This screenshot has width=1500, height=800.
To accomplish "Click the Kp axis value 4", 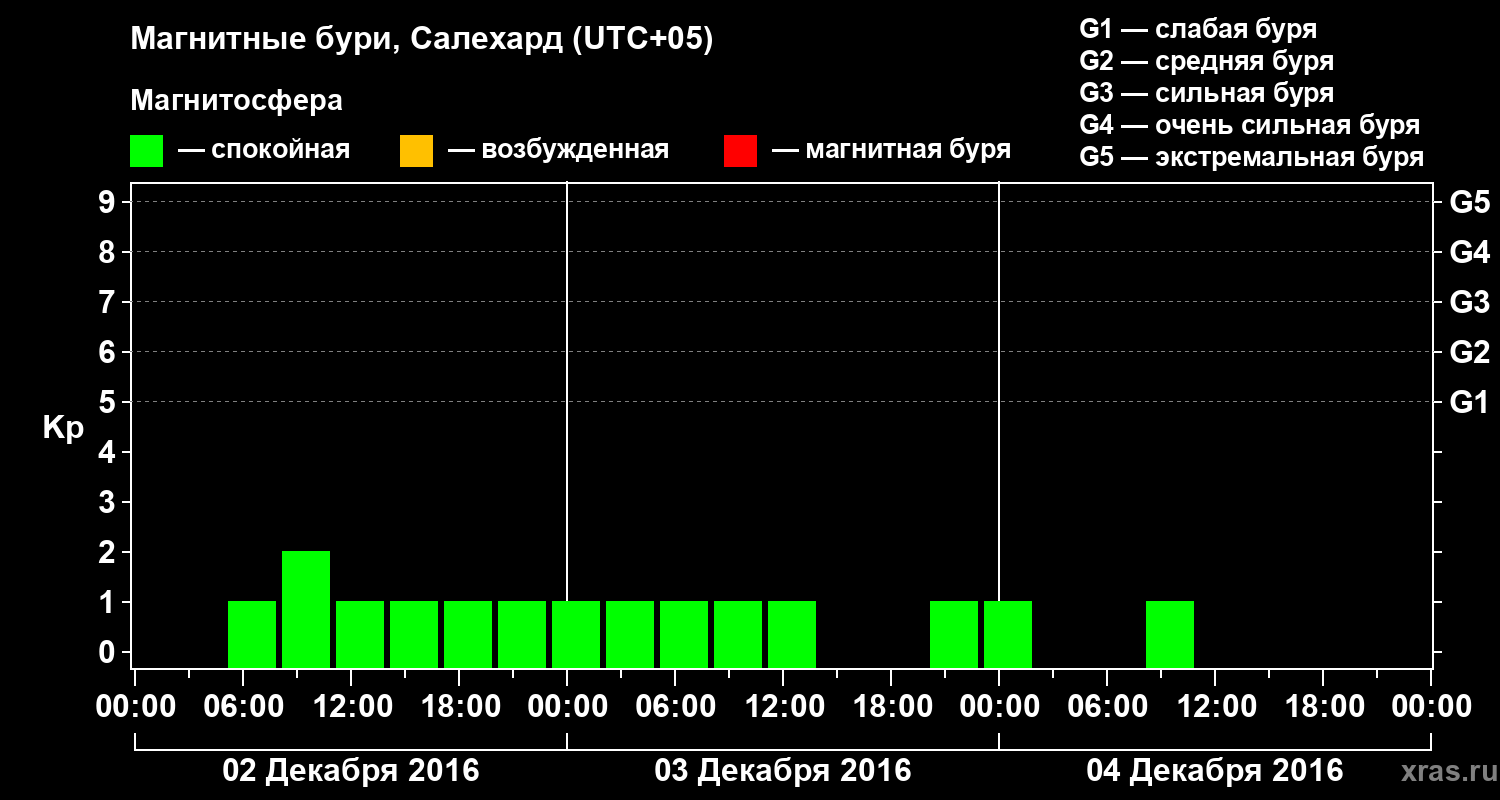I will [x=108, y=452].
